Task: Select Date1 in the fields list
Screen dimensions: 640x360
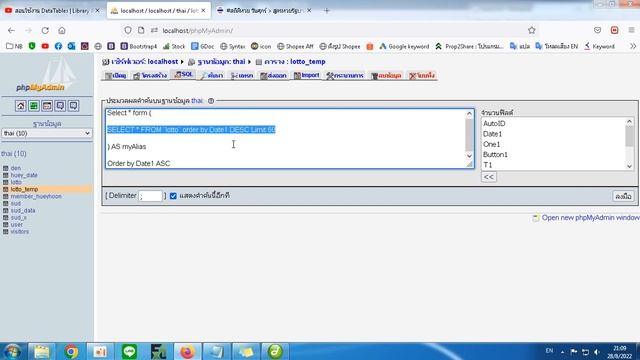Action: tap(492, 134)
